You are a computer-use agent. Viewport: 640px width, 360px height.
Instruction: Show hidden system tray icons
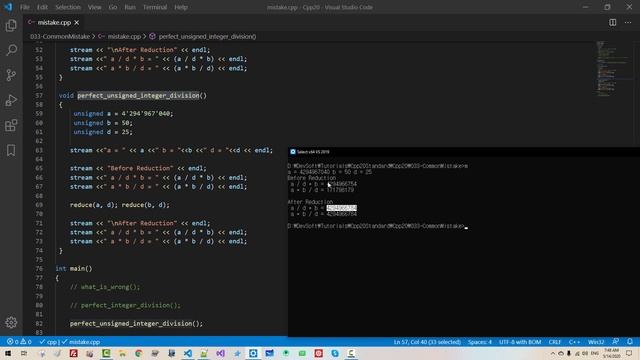tap(553, 353)
